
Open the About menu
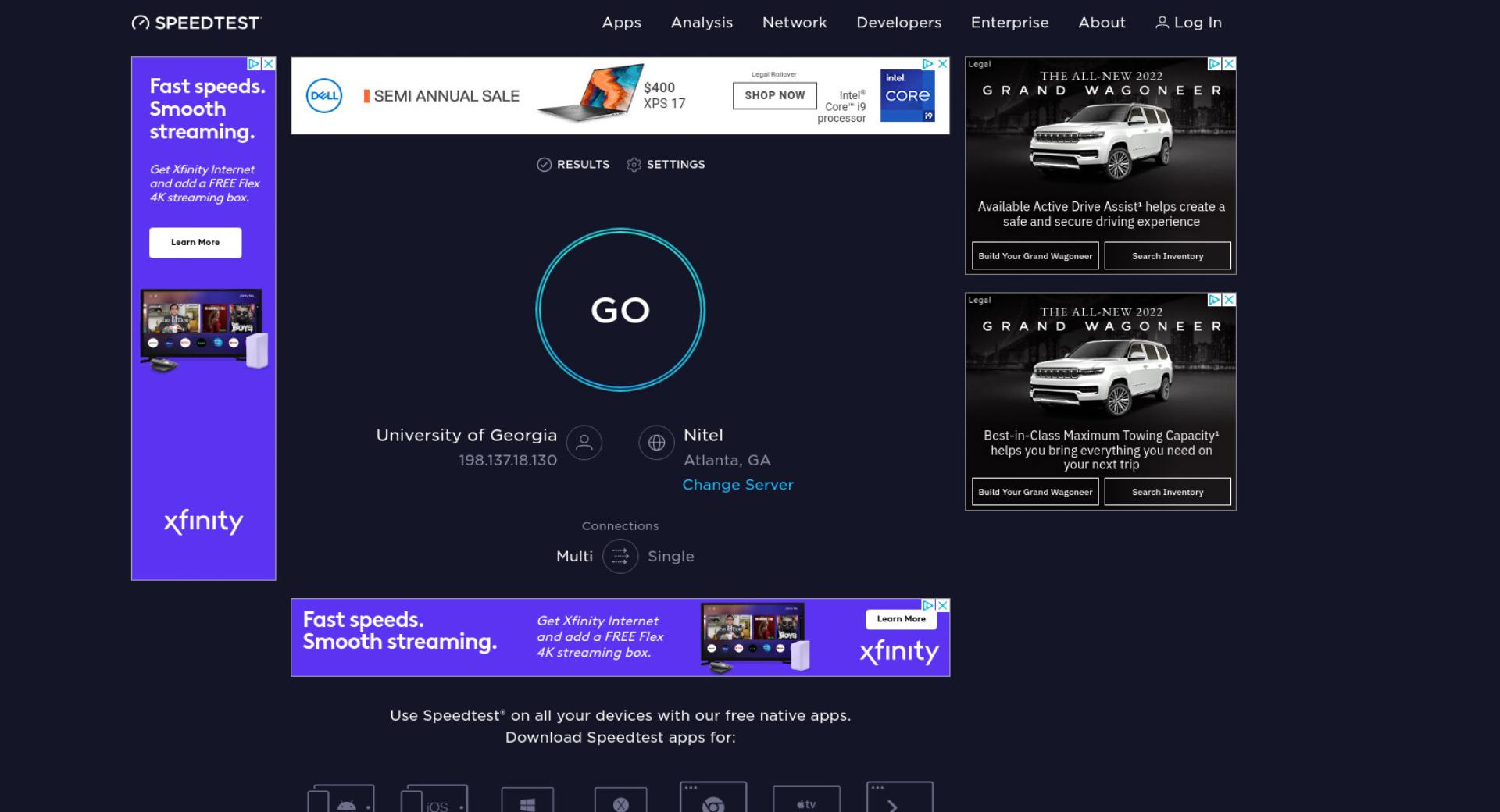pos(1102,23)
